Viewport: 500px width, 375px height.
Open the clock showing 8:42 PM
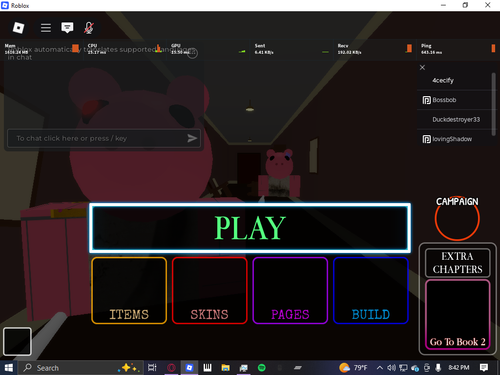click(459, 368)
